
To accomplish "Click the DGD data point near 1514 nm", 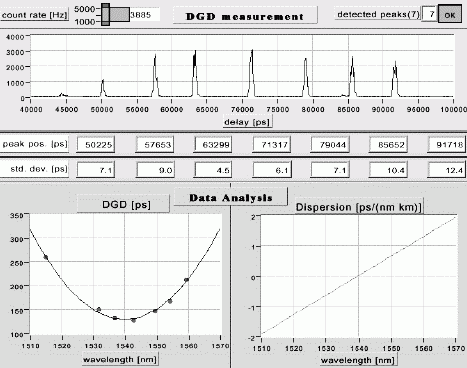I will tap(46, 257).
